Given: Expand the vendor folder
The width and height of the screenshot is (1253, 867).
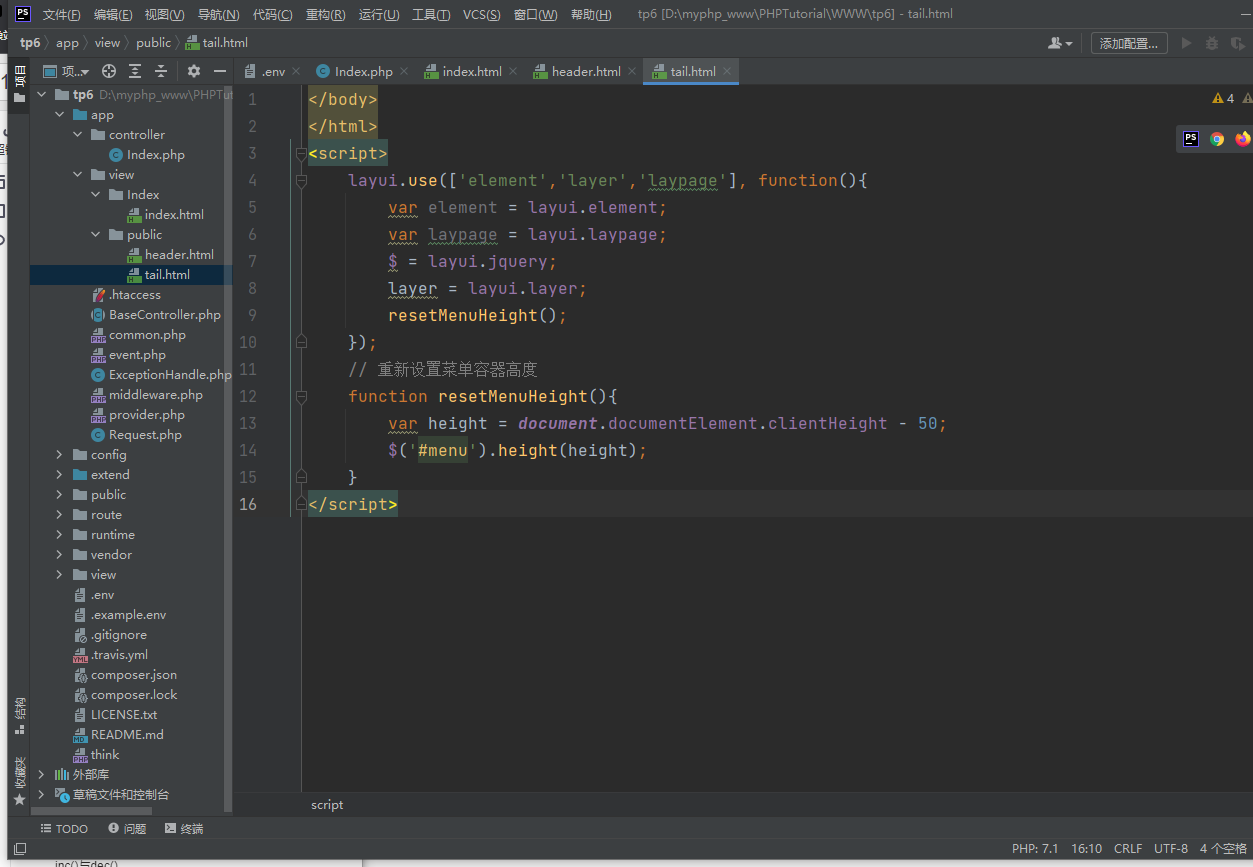Looking at the screenshot, I should point(60,555).
